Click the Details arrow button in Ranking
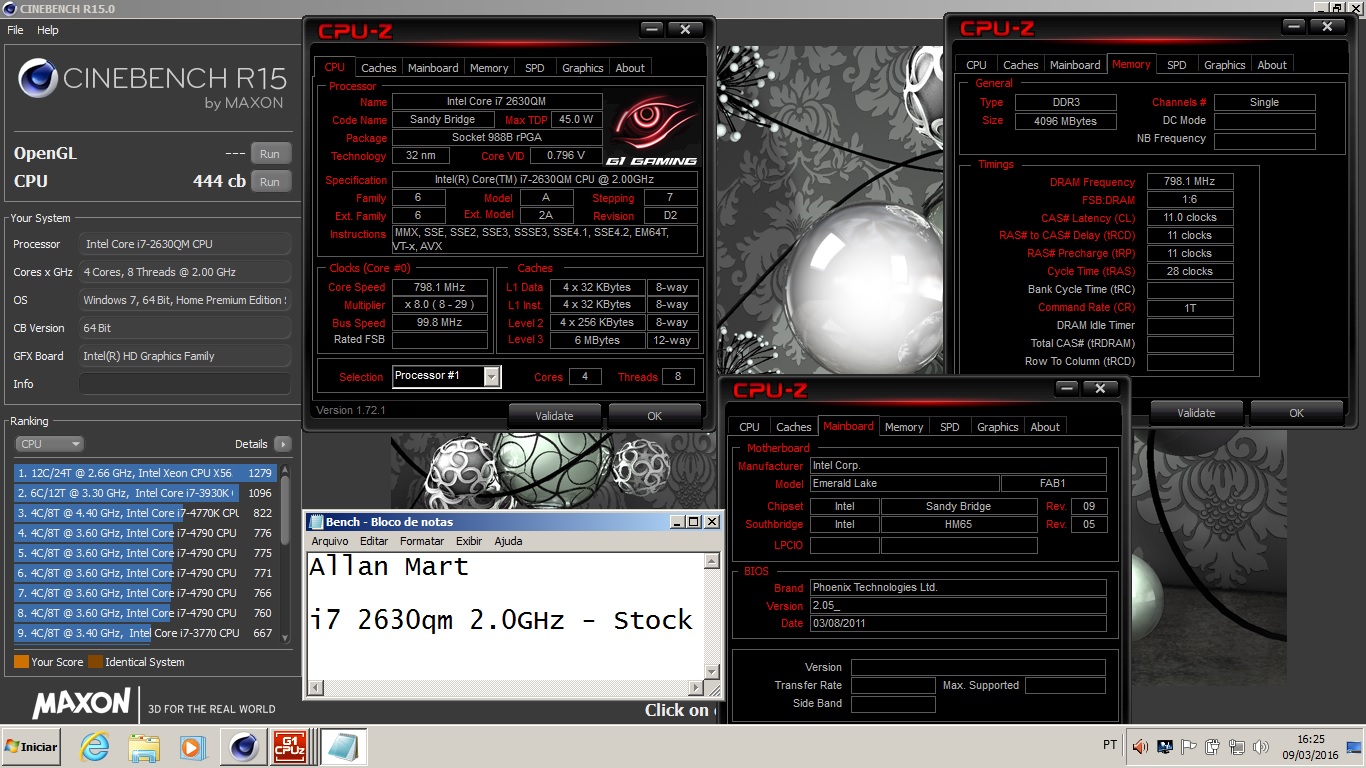 click(x=282, y=444)
